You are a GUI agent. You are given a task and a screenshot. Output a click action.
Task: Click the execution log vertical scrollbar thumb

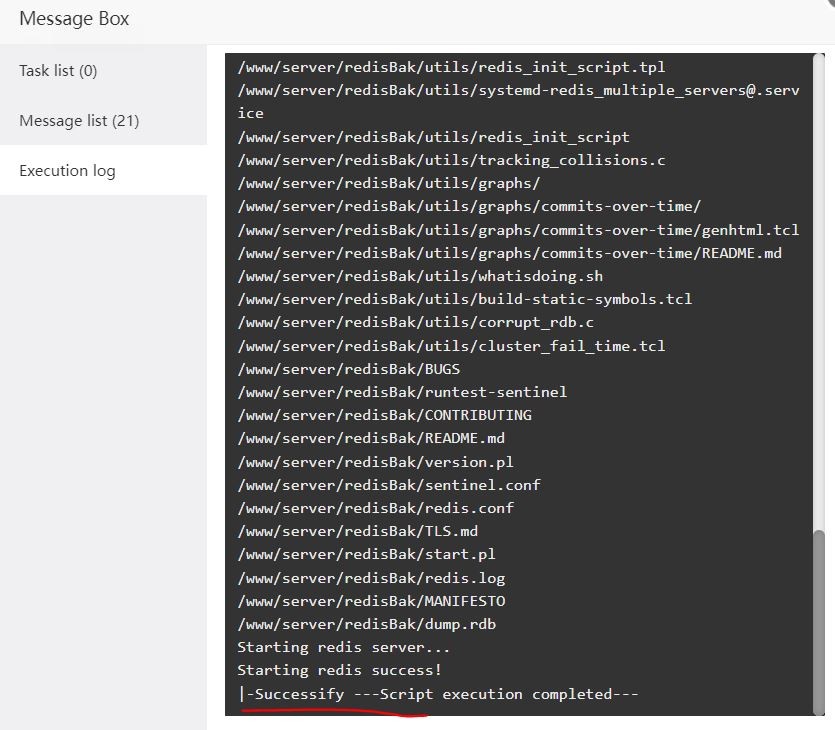pos(820,620)
